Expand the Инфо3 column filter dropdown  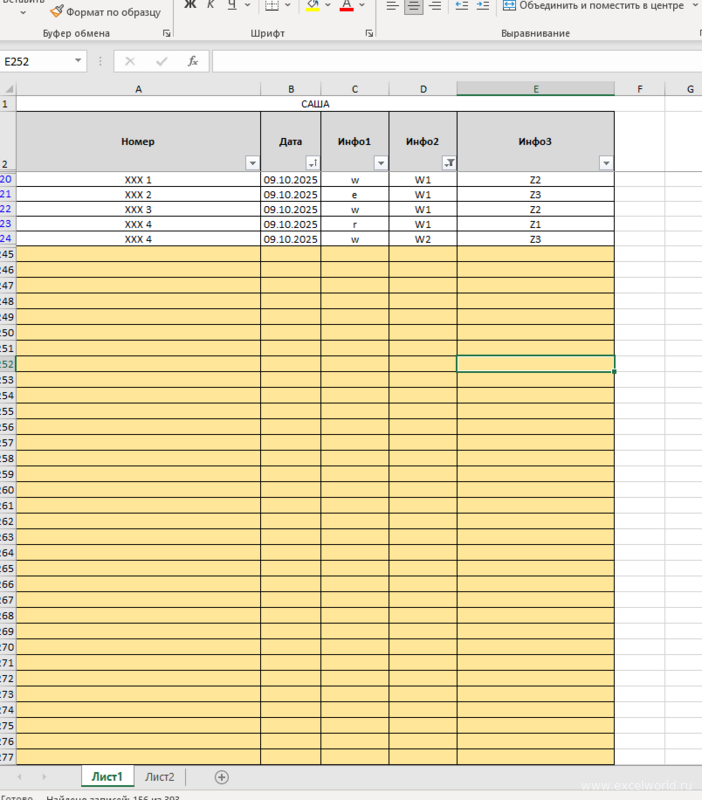point(605,163)
